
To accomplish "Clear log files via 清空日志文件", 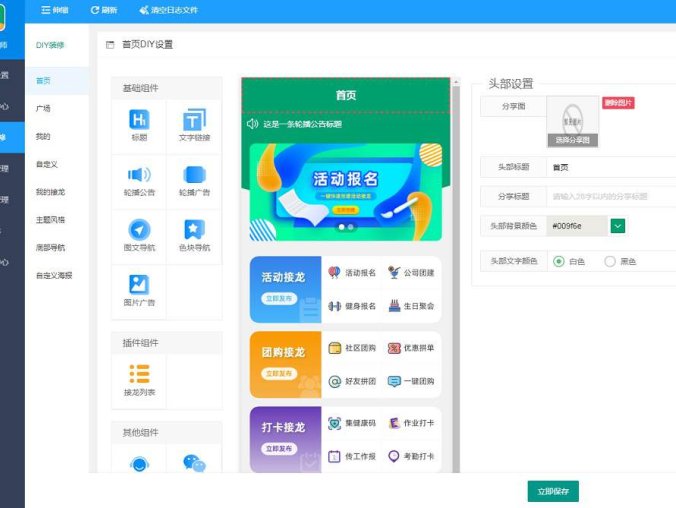I will pyautogui.click(x=169, y=10).
